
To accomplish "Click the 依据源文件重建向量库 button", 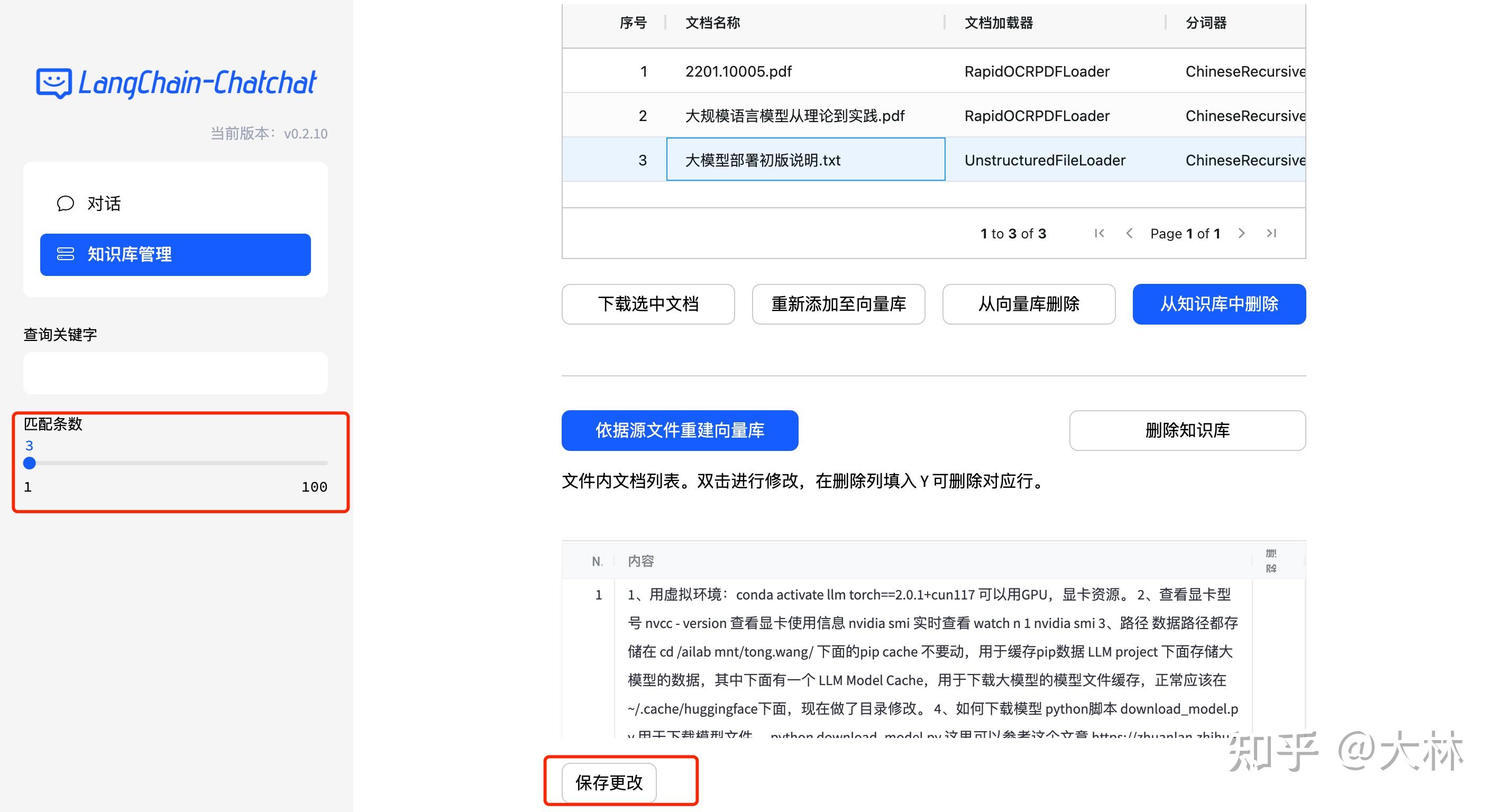I will (x=680, y=430).
